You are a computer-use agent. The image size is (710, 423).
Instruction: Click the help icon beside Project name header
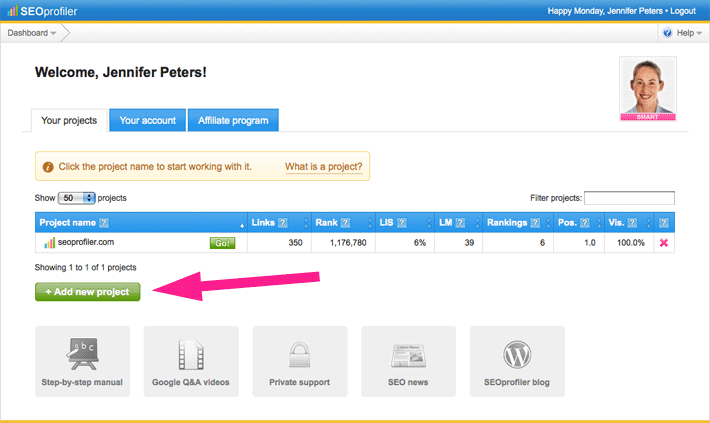[x=104, y=222]
